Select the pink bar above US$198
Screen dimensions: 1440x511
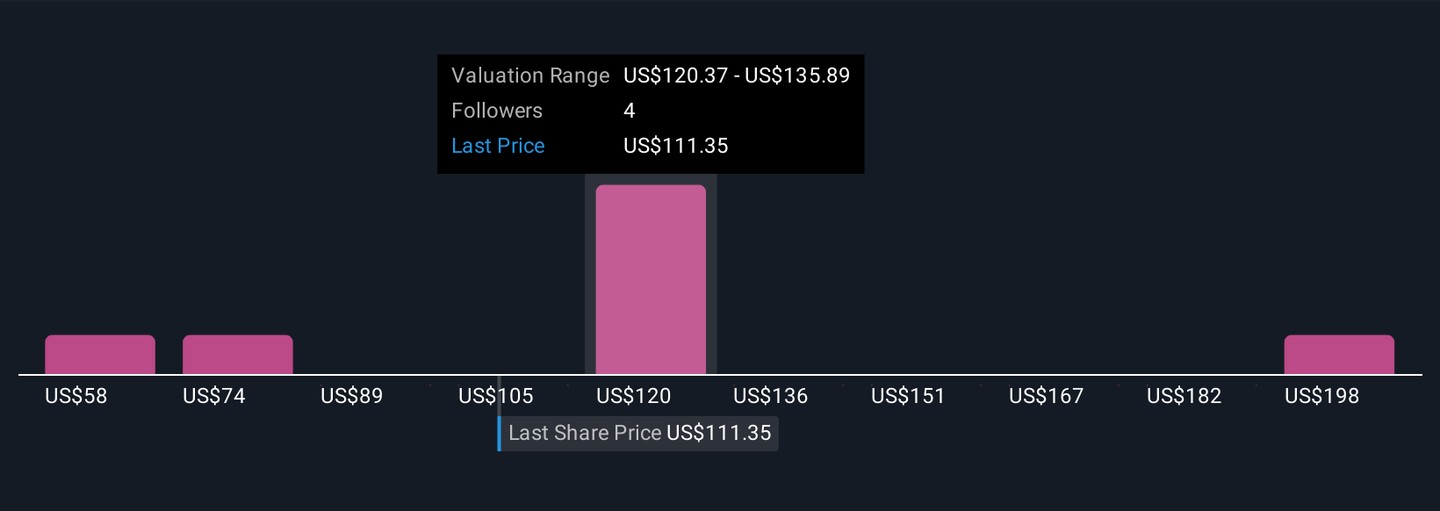1338,354
